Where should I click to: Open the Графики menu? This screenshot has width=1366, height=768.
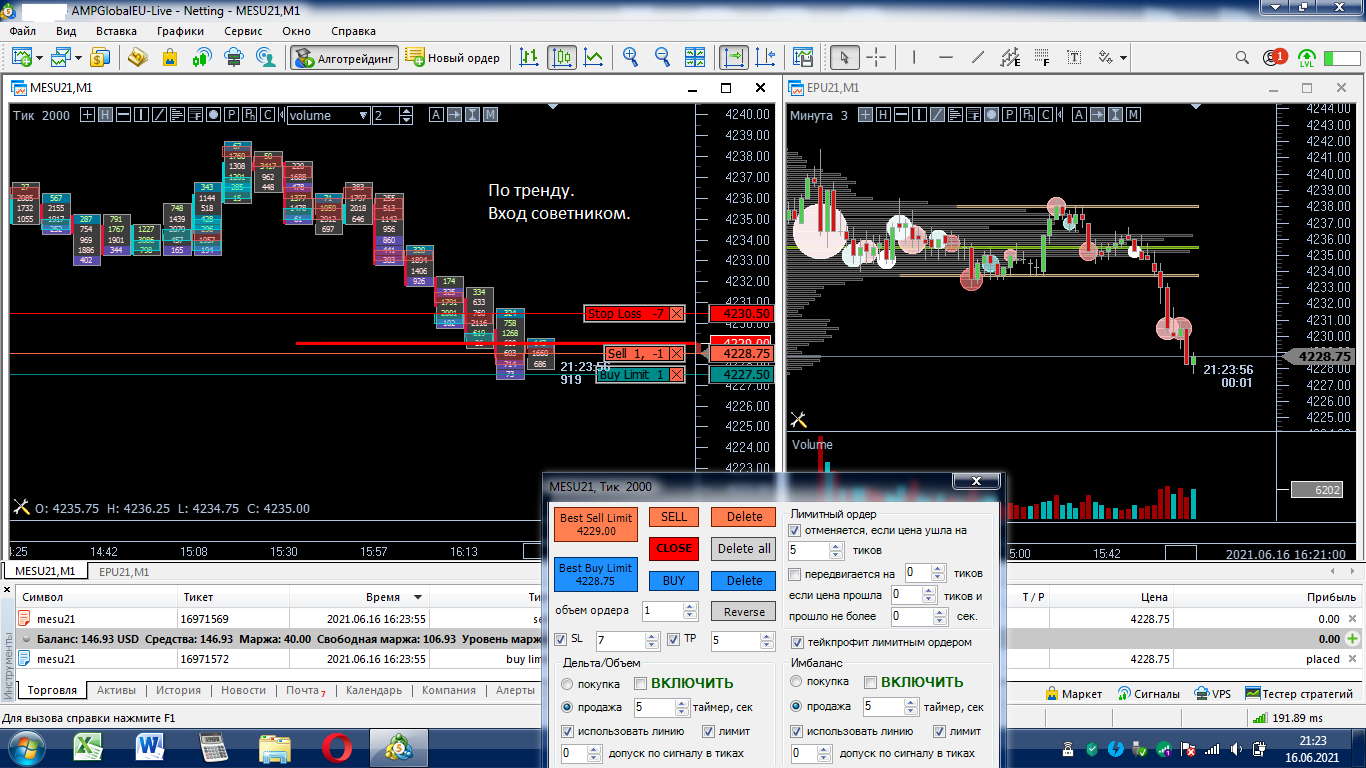tap(180, 31)
